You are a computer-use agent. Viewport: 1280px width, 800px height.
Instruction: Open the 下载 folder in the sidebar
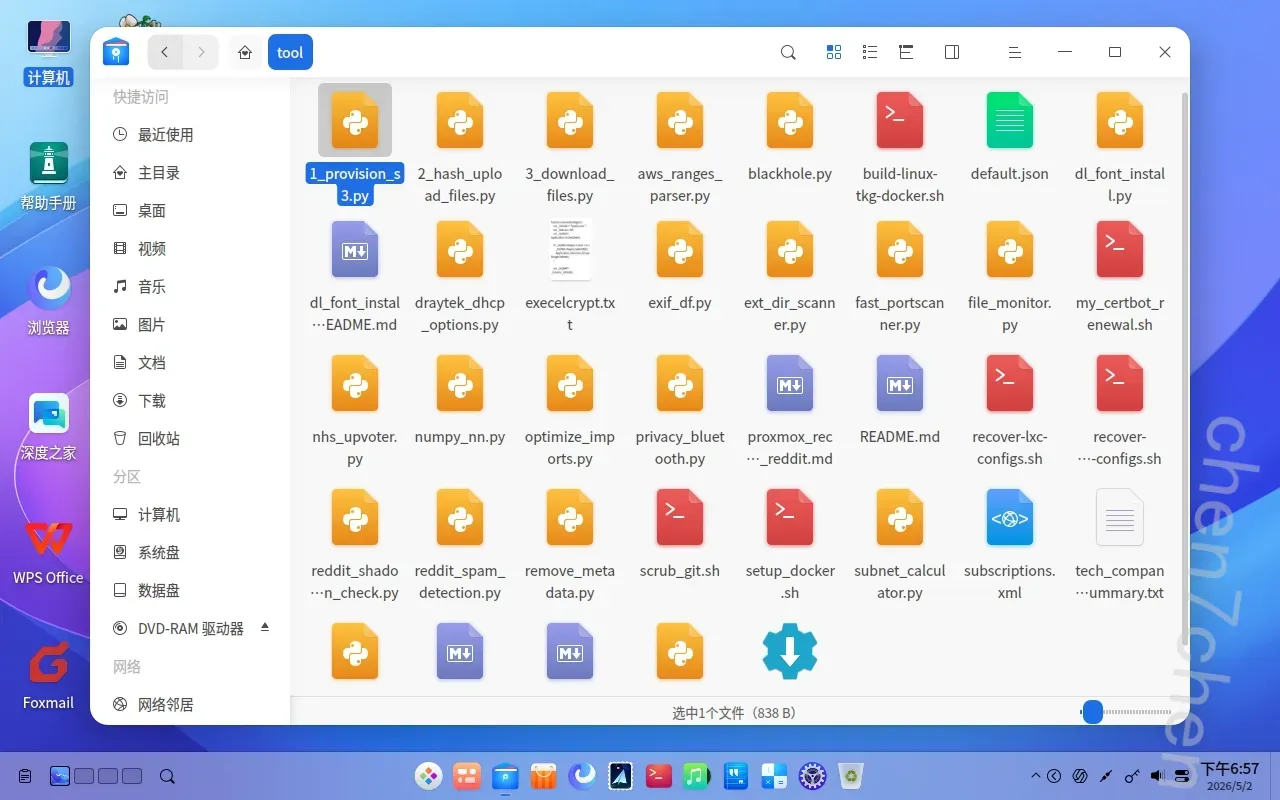190,401
